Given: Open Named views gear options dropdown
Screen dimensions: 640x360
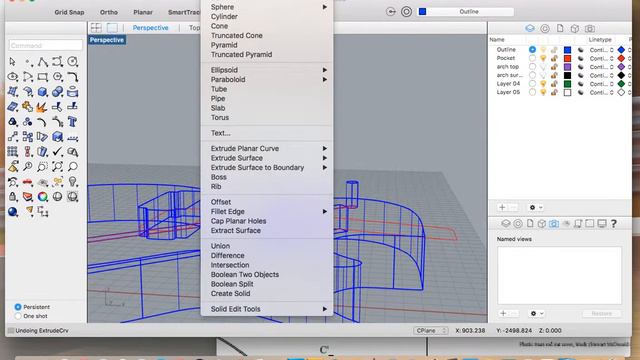Looking at the screenshot, I should click(537, 313).
